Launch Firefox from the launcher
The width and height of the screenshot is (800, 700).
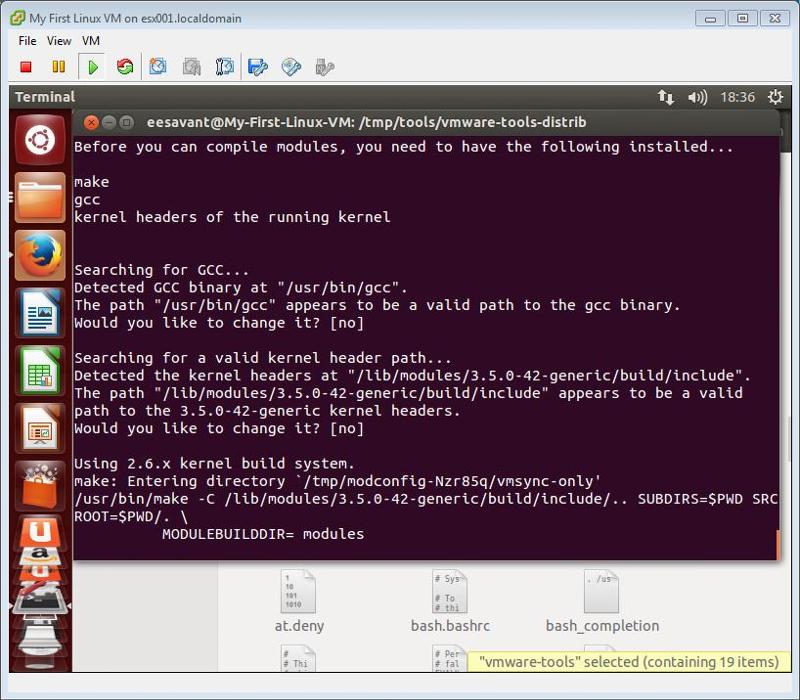click(40, 255)
